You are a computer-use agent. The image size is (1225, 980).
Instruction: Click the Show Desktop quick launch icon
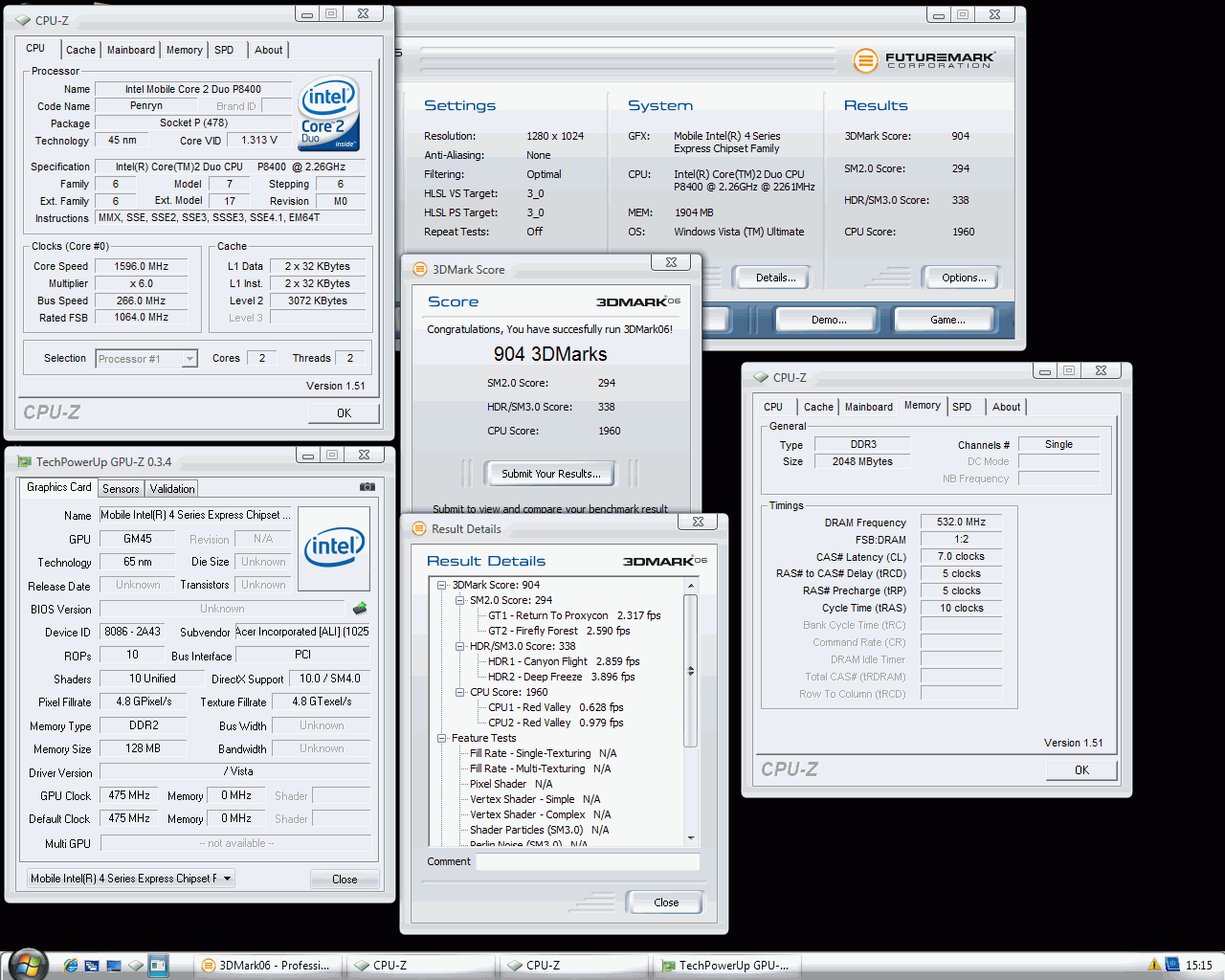[114, 966]
